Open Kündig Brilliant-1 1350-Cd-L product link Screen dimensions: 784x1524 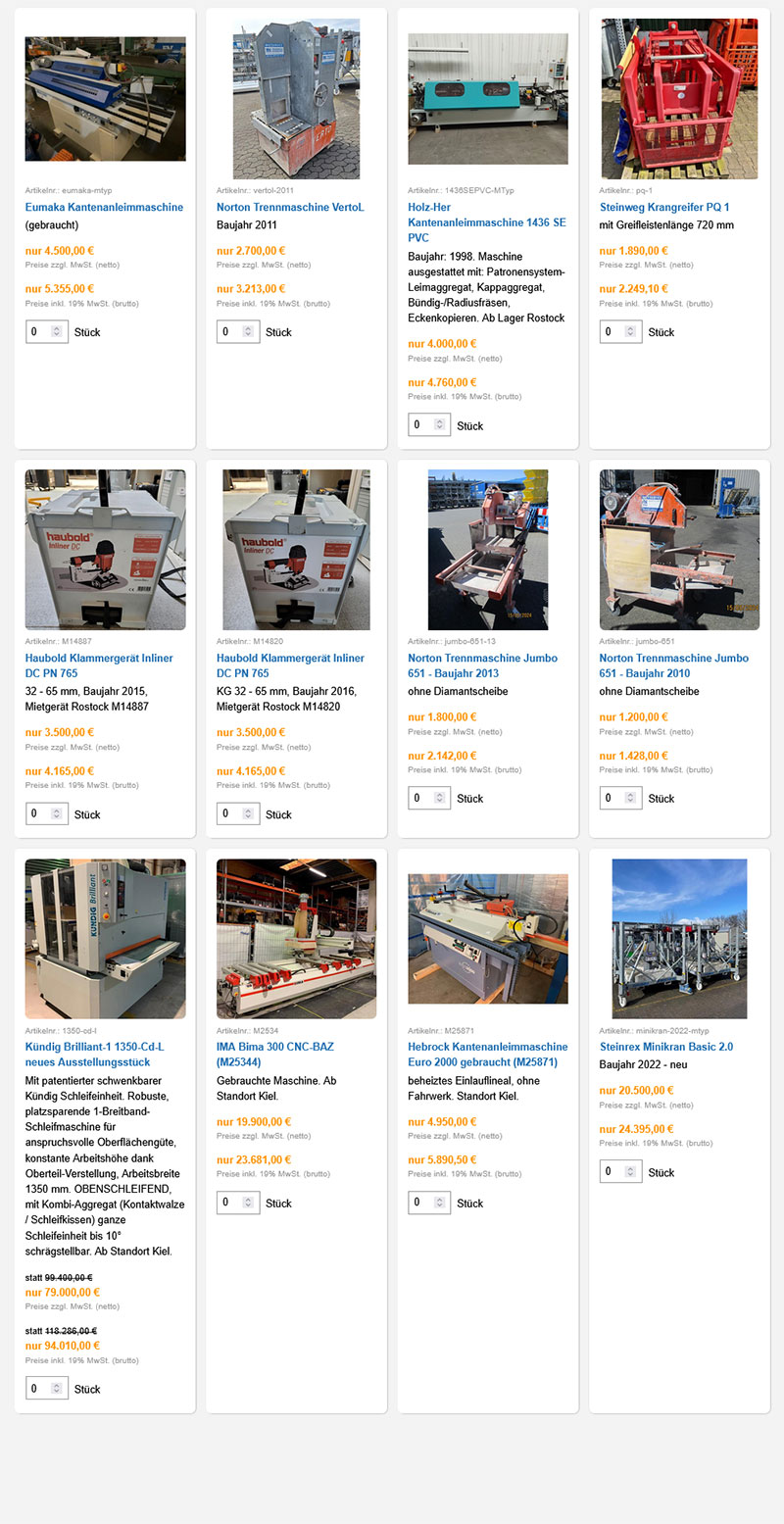coord(95,1055)
